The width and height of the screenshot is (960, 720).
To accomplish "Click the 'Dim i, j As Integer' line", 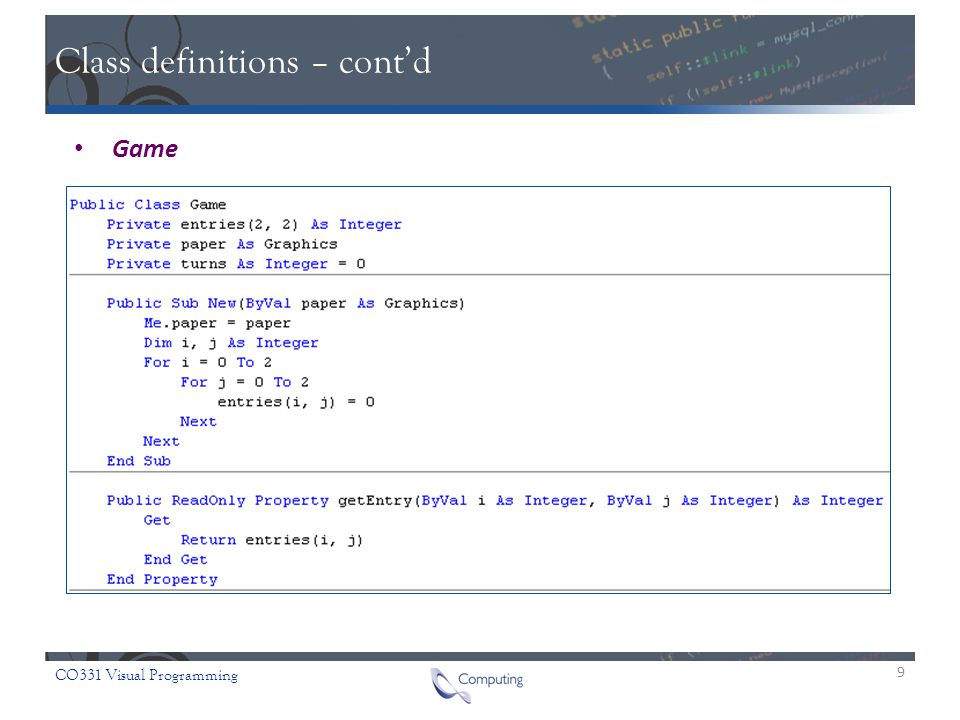I will (x=231, y=343).
